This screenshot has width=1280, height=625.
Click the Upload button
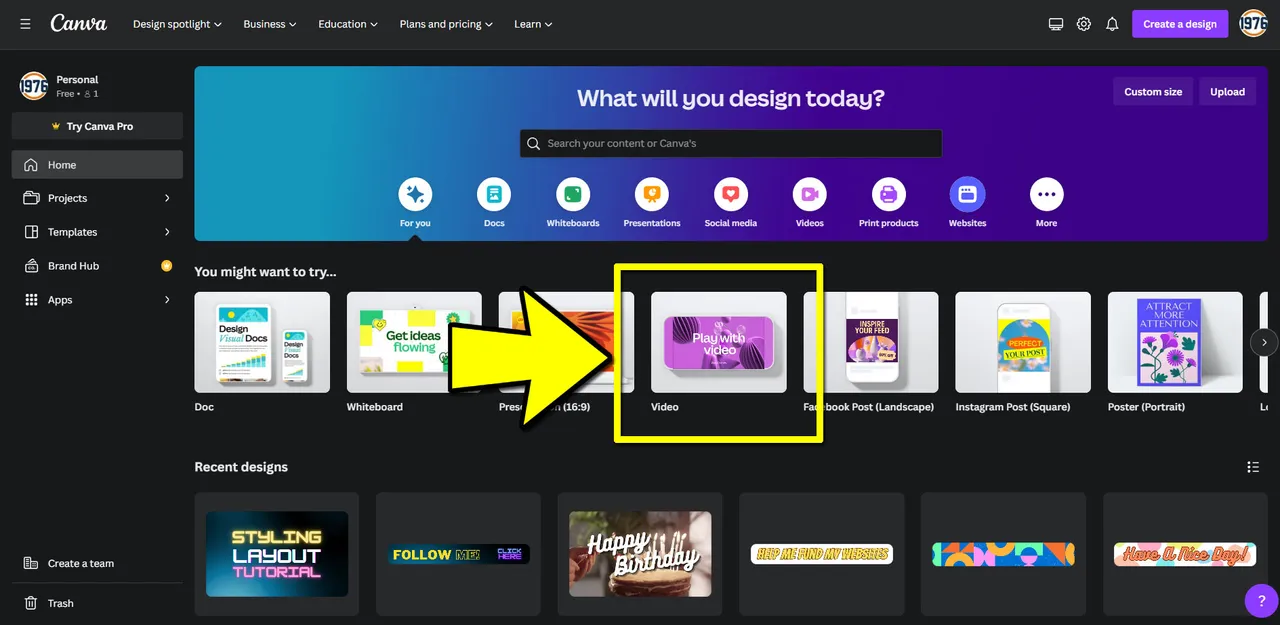1227,92
